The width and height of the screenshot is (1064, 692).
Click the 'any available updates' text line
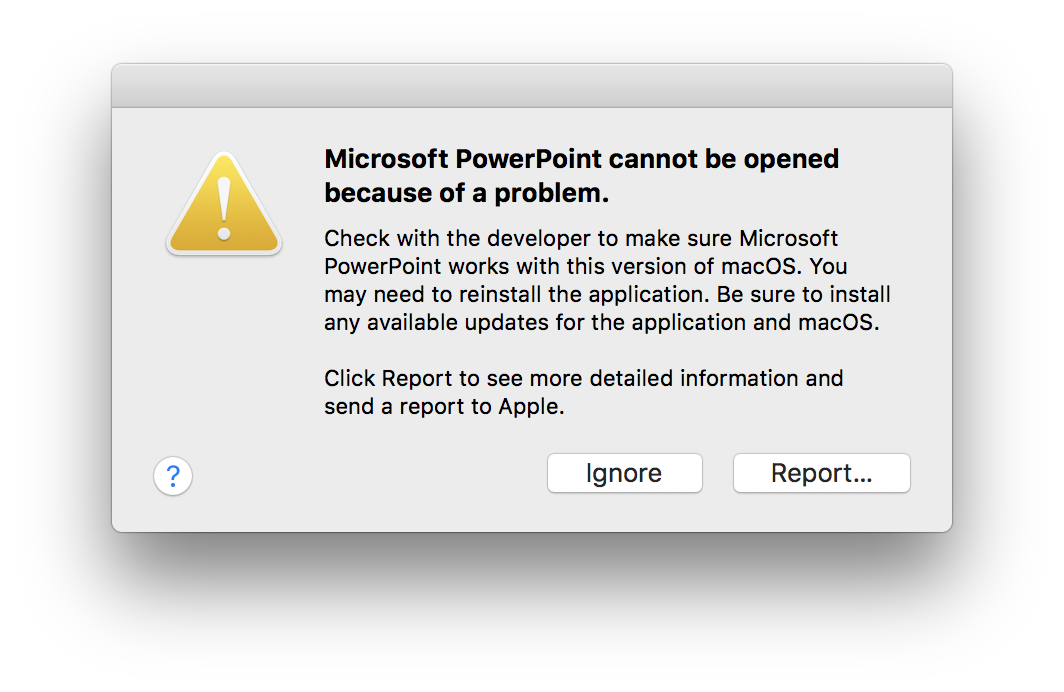tap(601, 322)
